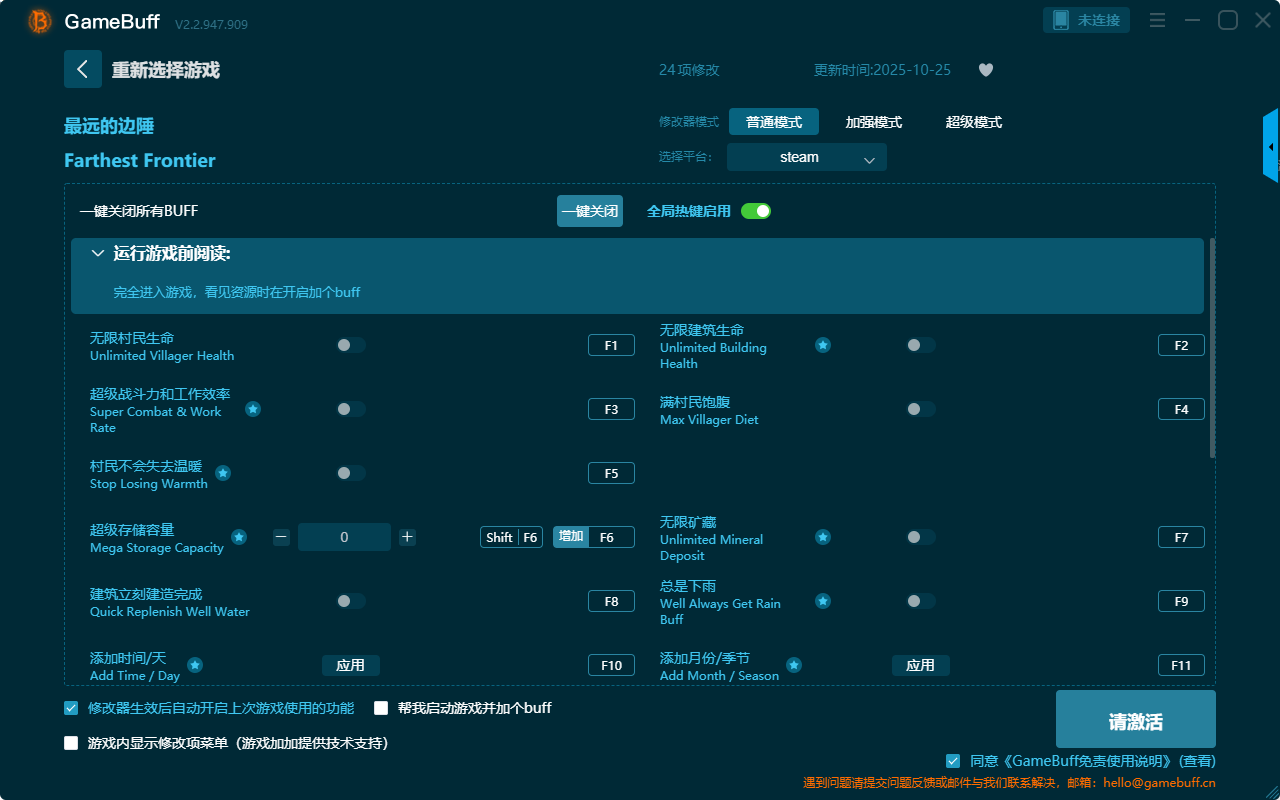Collapse the read-before-running section chevron
The image size is (1280, 800).
tap(98, 254)
